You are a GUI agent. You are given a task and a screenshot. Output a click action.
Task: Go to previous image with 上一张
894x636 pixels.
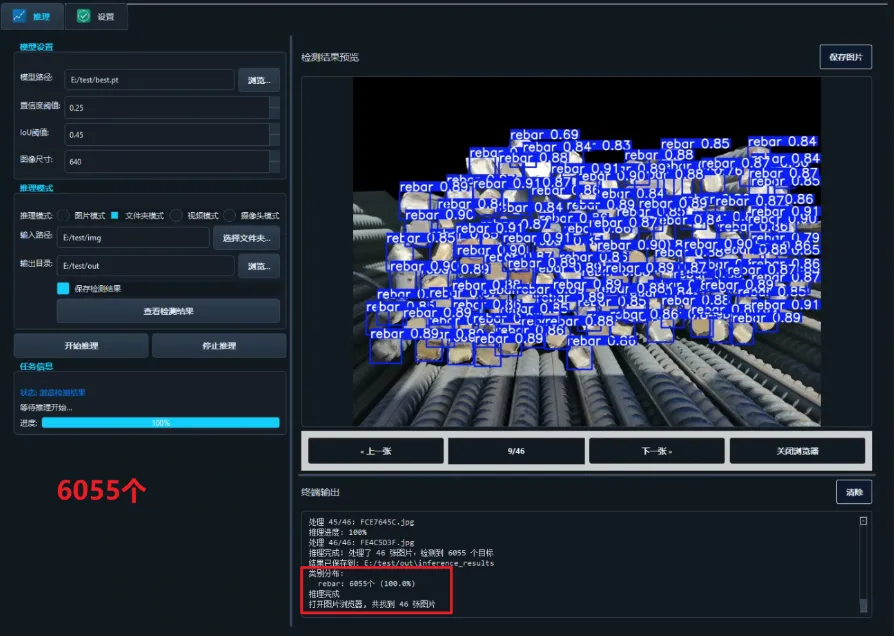coord(374,450)
